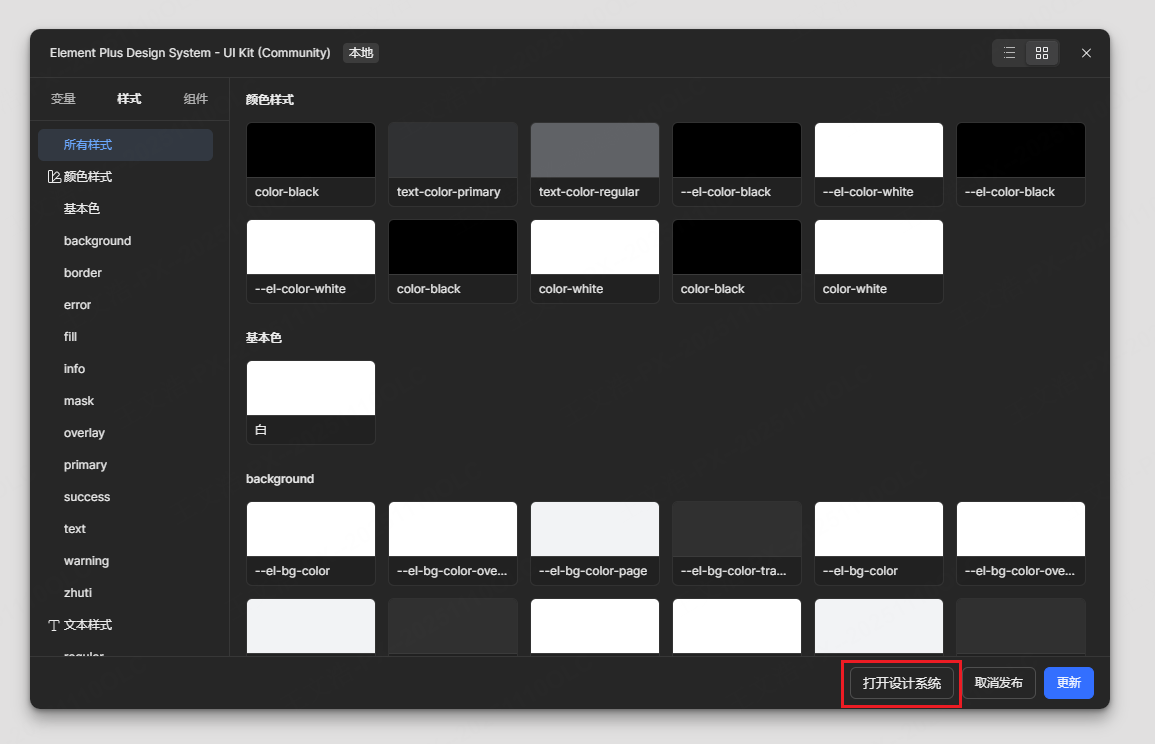Click the 文本样式 text icon
Viewport: 1155px width, 744px height.
click(x=54, y=625)
